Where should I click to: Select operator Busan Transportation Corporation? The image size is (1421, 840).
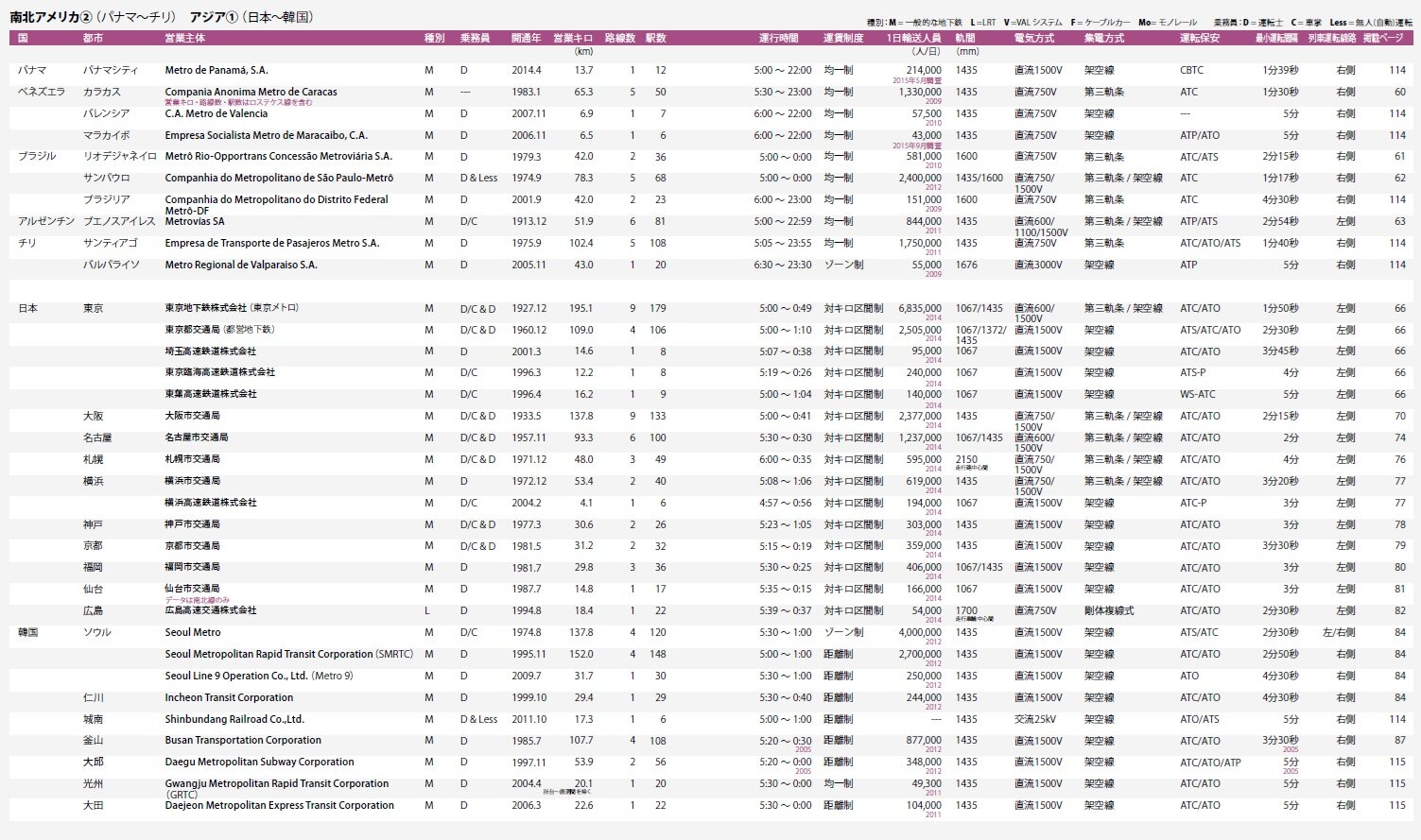pos(243,741)
